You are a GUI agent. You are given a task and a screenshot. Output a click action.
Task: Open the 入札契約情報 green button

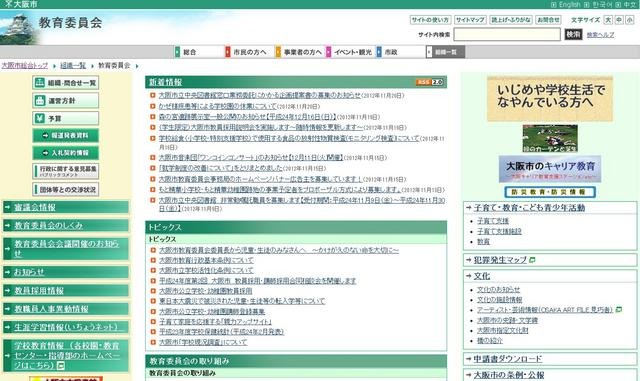(x=66, y=153)
